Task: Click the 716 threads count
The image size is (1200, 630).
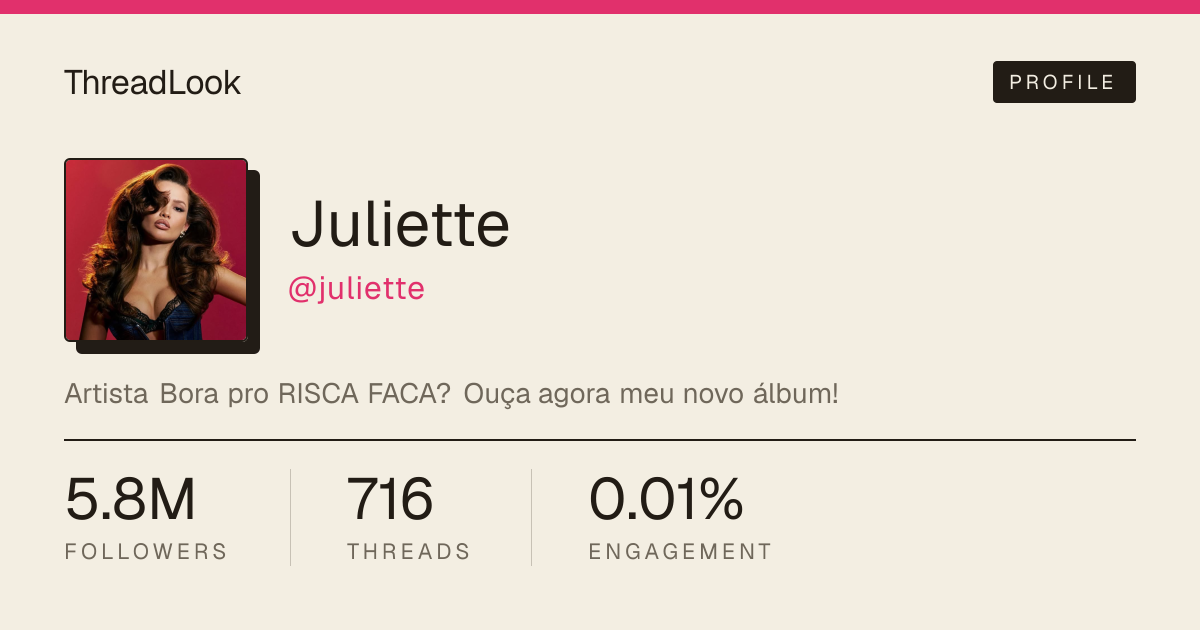Action: [390, 499]
